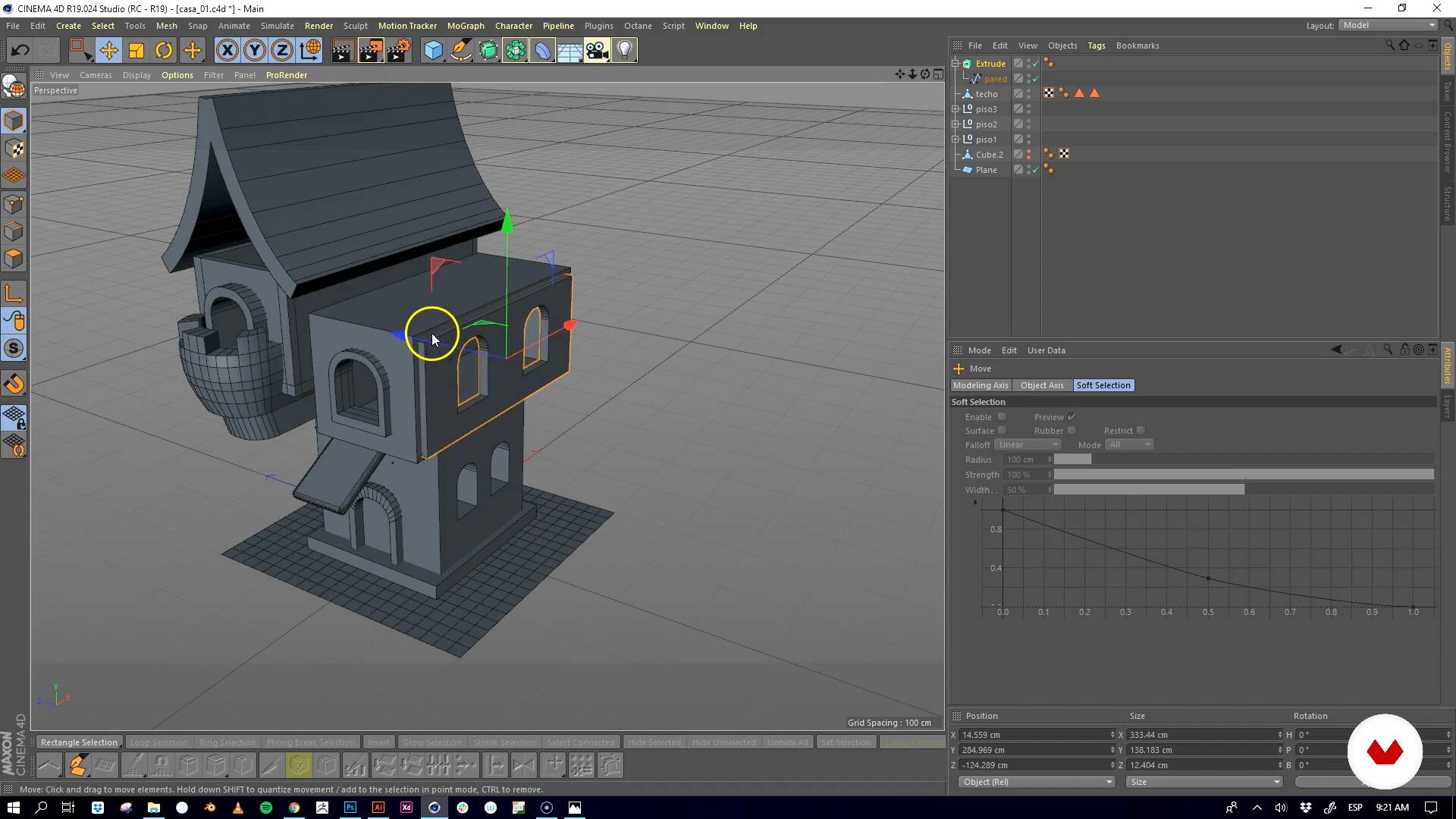This screenshot has height=819, width=1456.
Task: Open the Octane menu
Action: (x=638, y=26)
